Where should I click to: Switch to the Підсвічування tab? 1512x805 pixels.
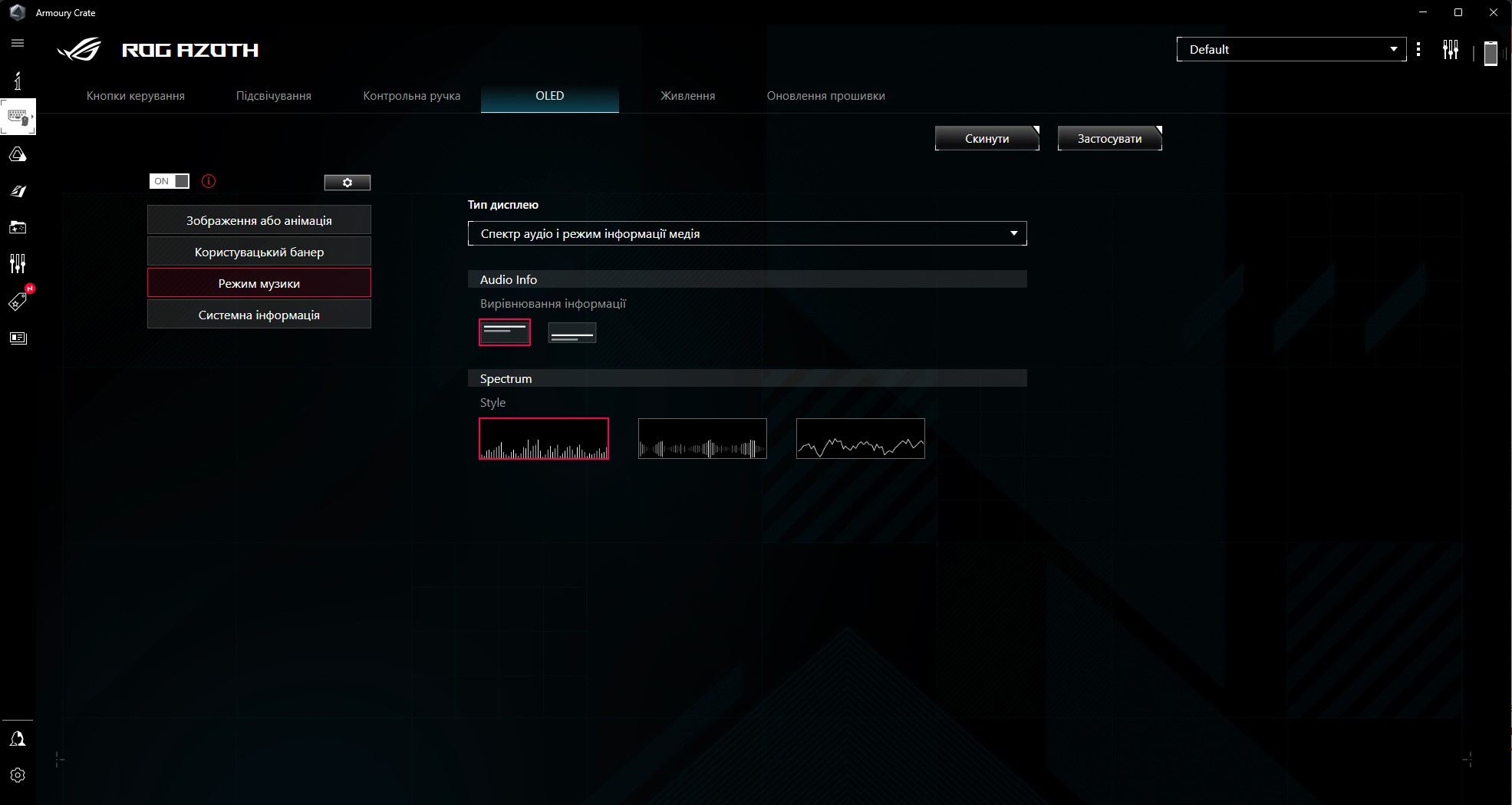[x=273, y=96]
